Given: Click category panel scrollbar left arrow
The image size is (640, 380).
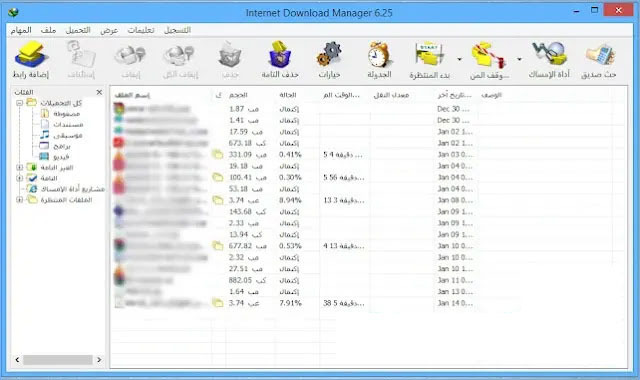Looking at the screenshot, I should coord(17,360).
